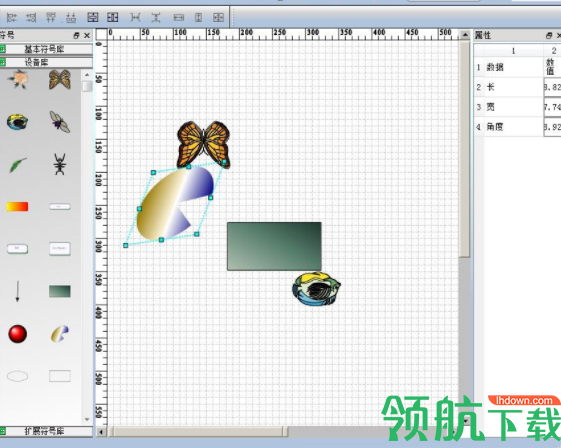Screen dimensions: 561x448
Task: Click the symbol palette scroll up arrow
Action: coord(87,75)
